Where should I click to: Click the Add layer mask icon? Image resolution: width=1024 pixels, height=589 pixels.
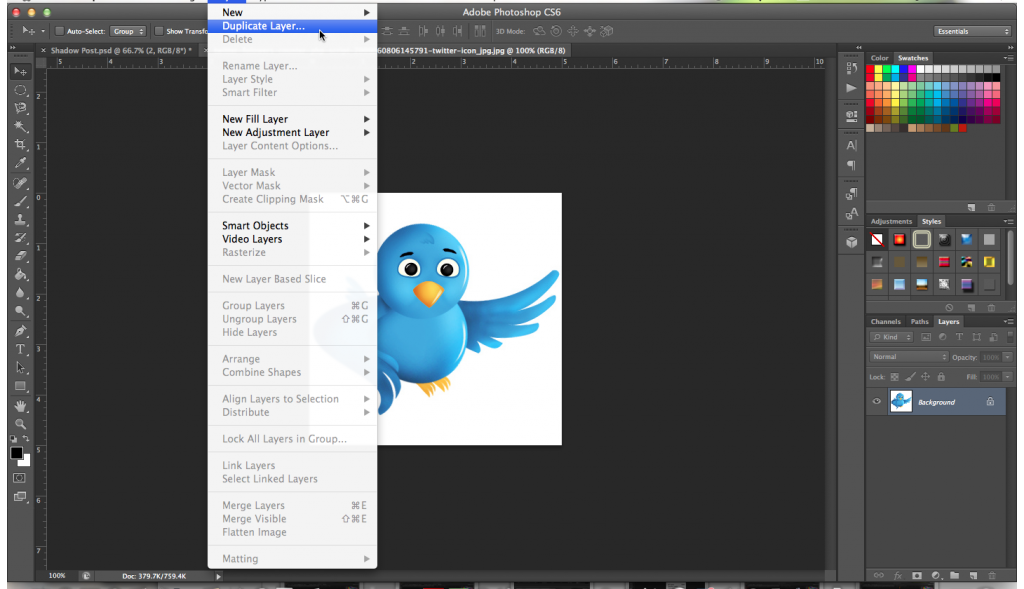click(x=917, y=575)
